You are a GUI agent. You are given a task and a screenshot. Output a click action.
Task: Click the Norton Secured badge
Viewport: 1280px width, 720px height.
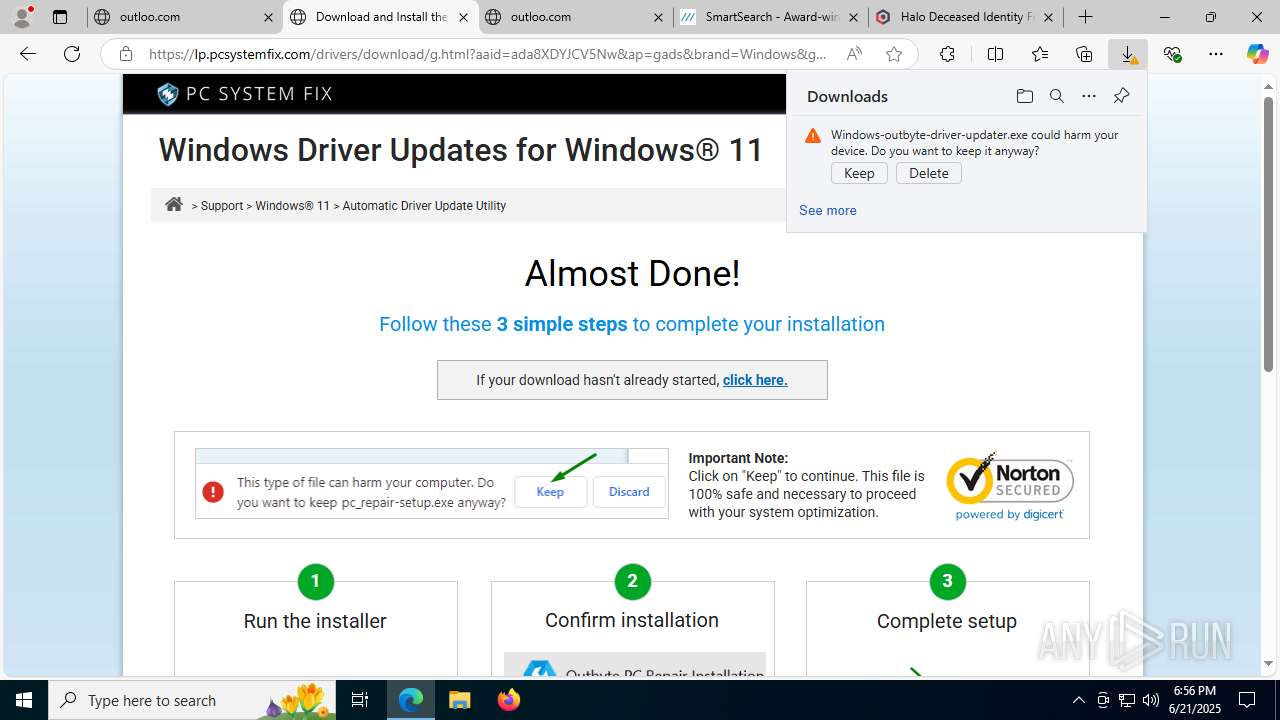click(x=1010, y=486)
